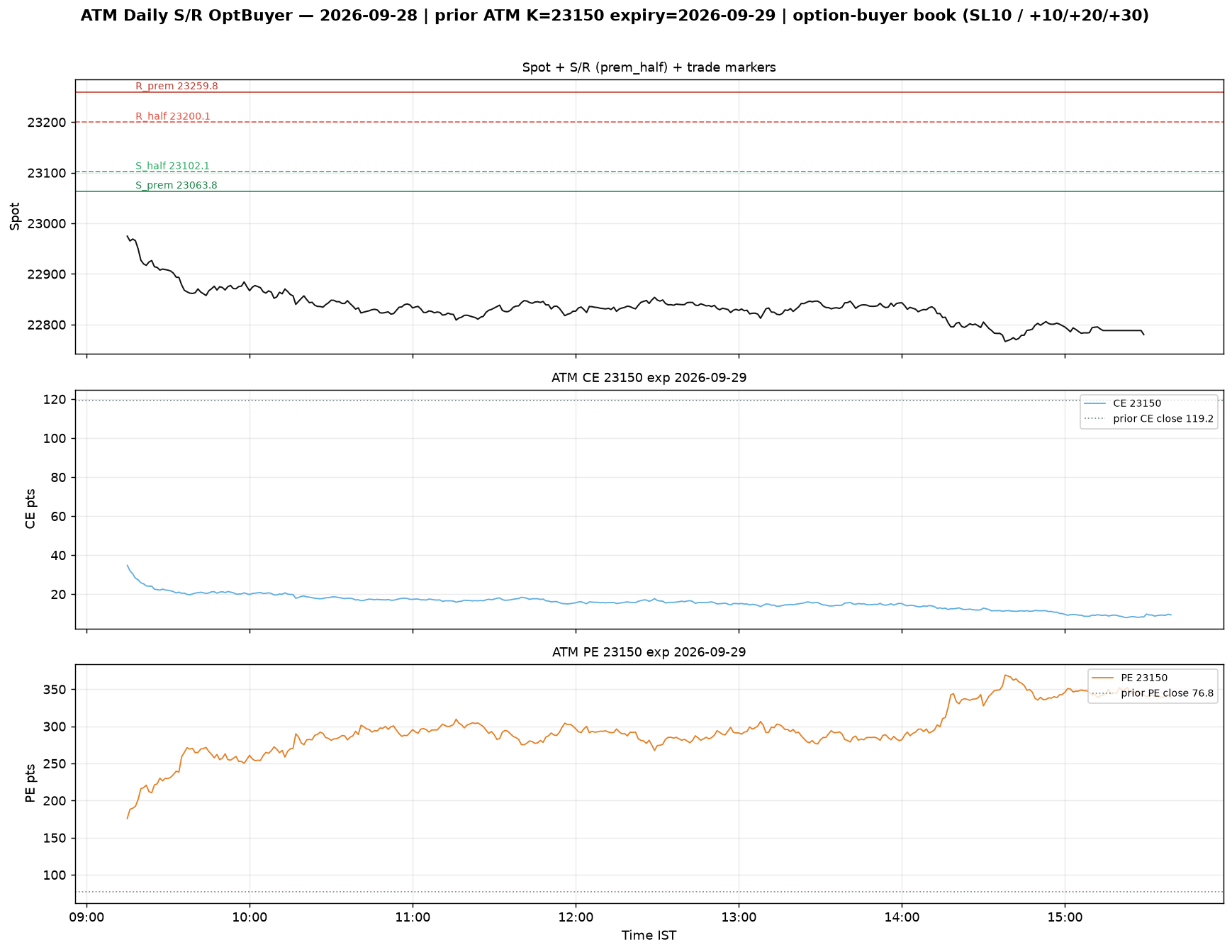This screenshot has width=1232, height=952.
Task: Click the R_prem 23259.8 resistance label
Action: click(x=177, y=86)
